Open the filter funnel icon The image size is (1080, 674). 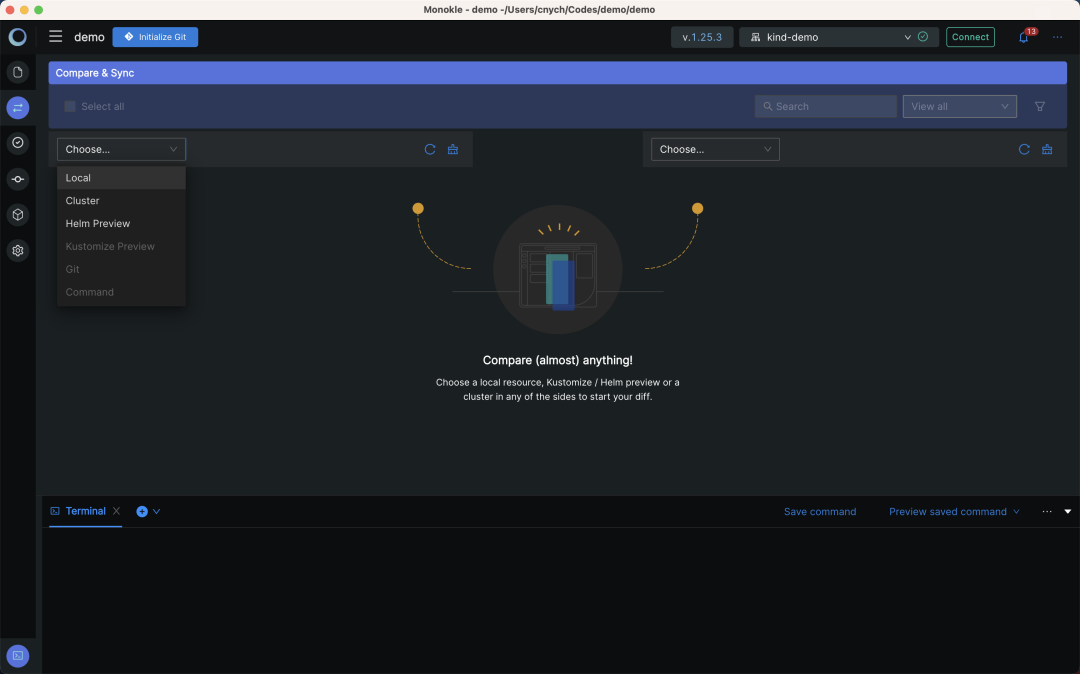[1040, 107]
